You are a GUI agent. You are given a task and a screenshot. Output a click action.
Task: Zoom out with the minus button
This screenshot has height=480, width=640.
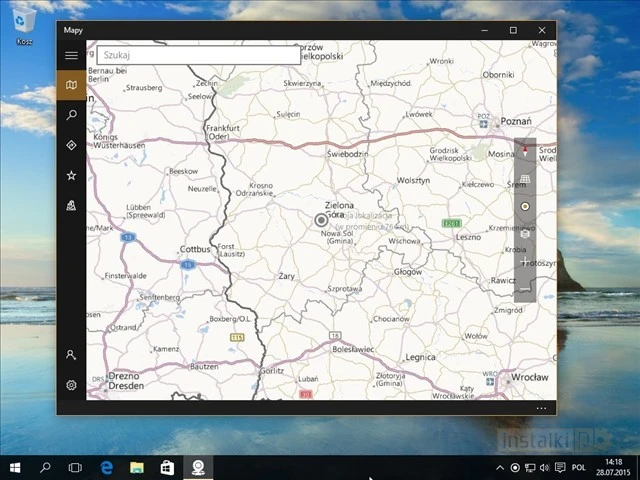[x=525, y=289]
